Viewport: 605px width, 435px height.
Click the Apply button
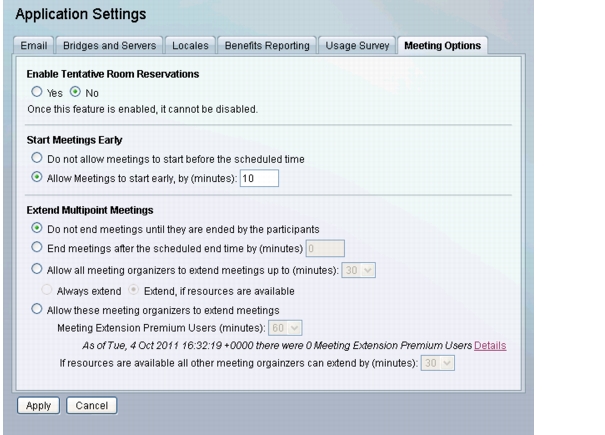(x=38, y=406)
